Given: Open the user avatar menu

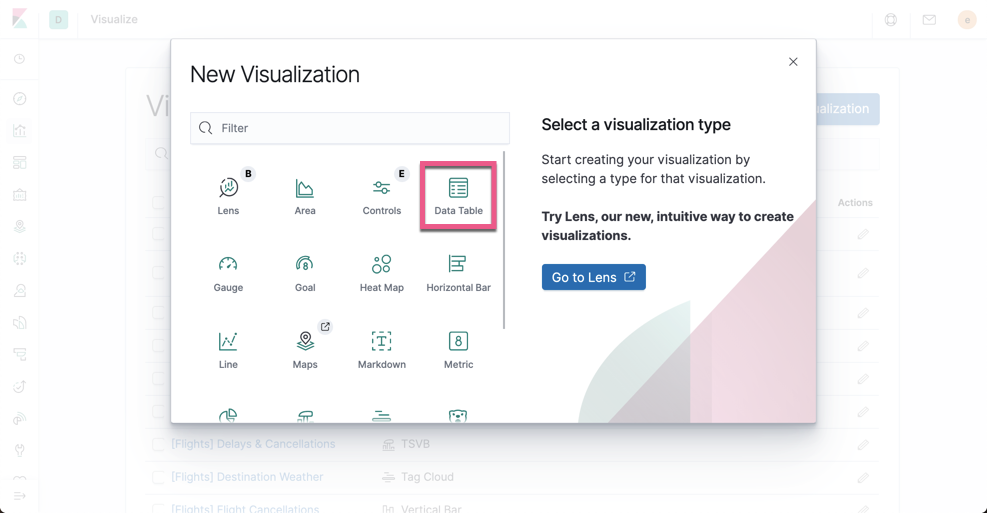Looking at the screenshot, I should pos(967,20).
